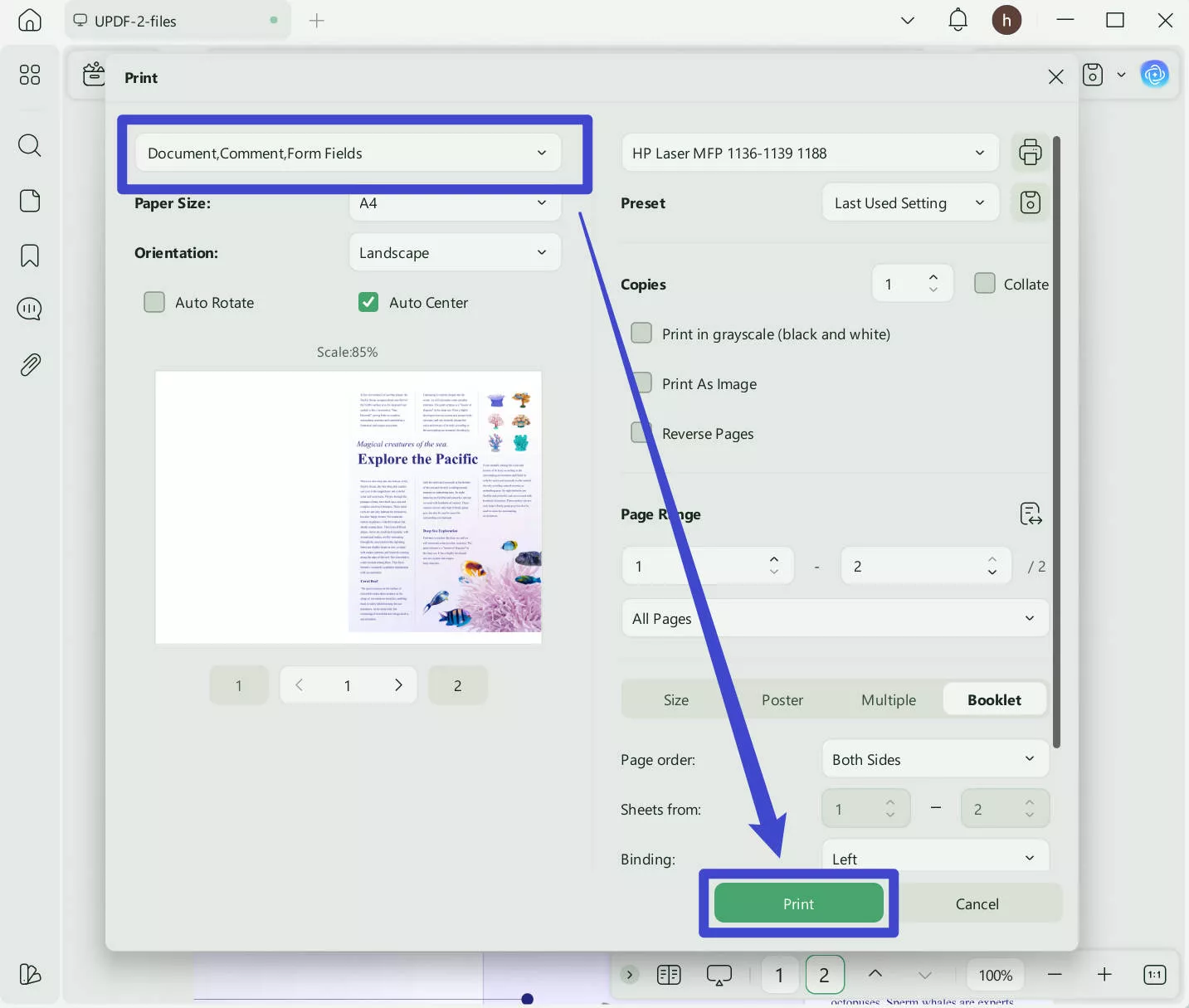This screenshot has width=1189, height=1008.
Task: Click the Cancel button
Action: [977, 903]
